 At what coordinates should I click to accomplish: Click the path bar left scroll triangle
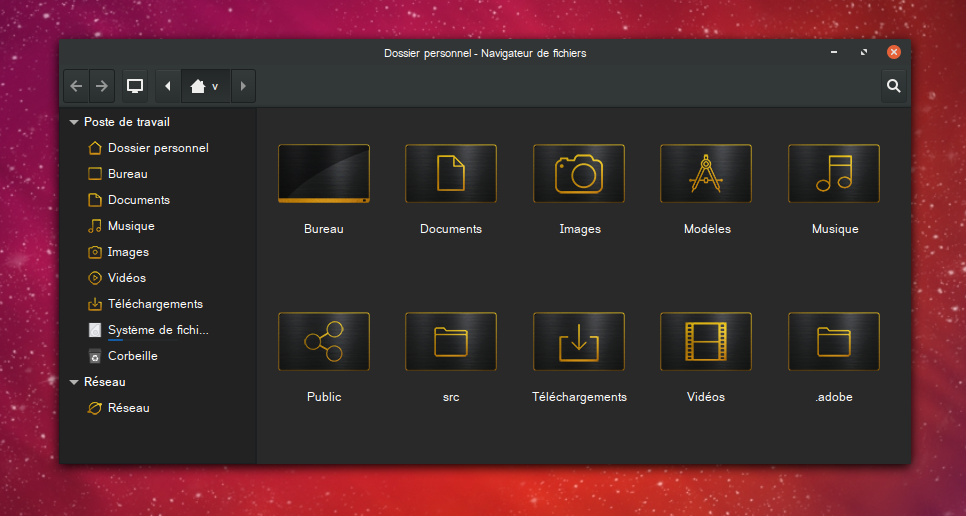[x=168, y=86]
